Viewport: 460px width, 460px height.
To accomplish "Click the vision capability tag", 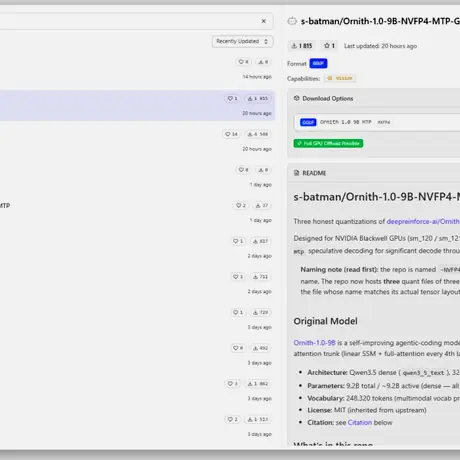I will point(340,78).
